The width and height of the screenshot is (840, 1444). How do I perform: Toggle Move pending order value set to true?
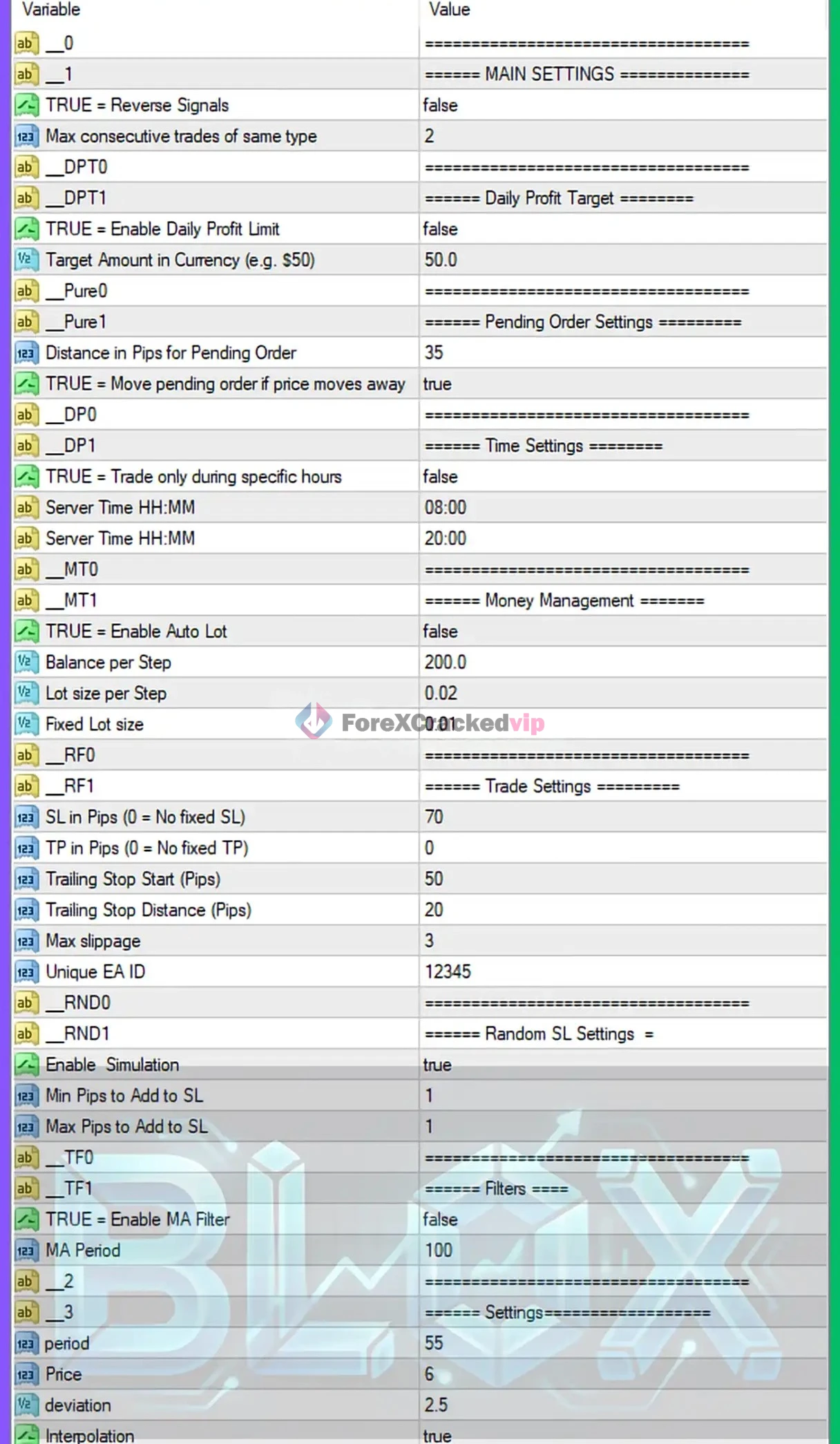click(x=438, y=384)
